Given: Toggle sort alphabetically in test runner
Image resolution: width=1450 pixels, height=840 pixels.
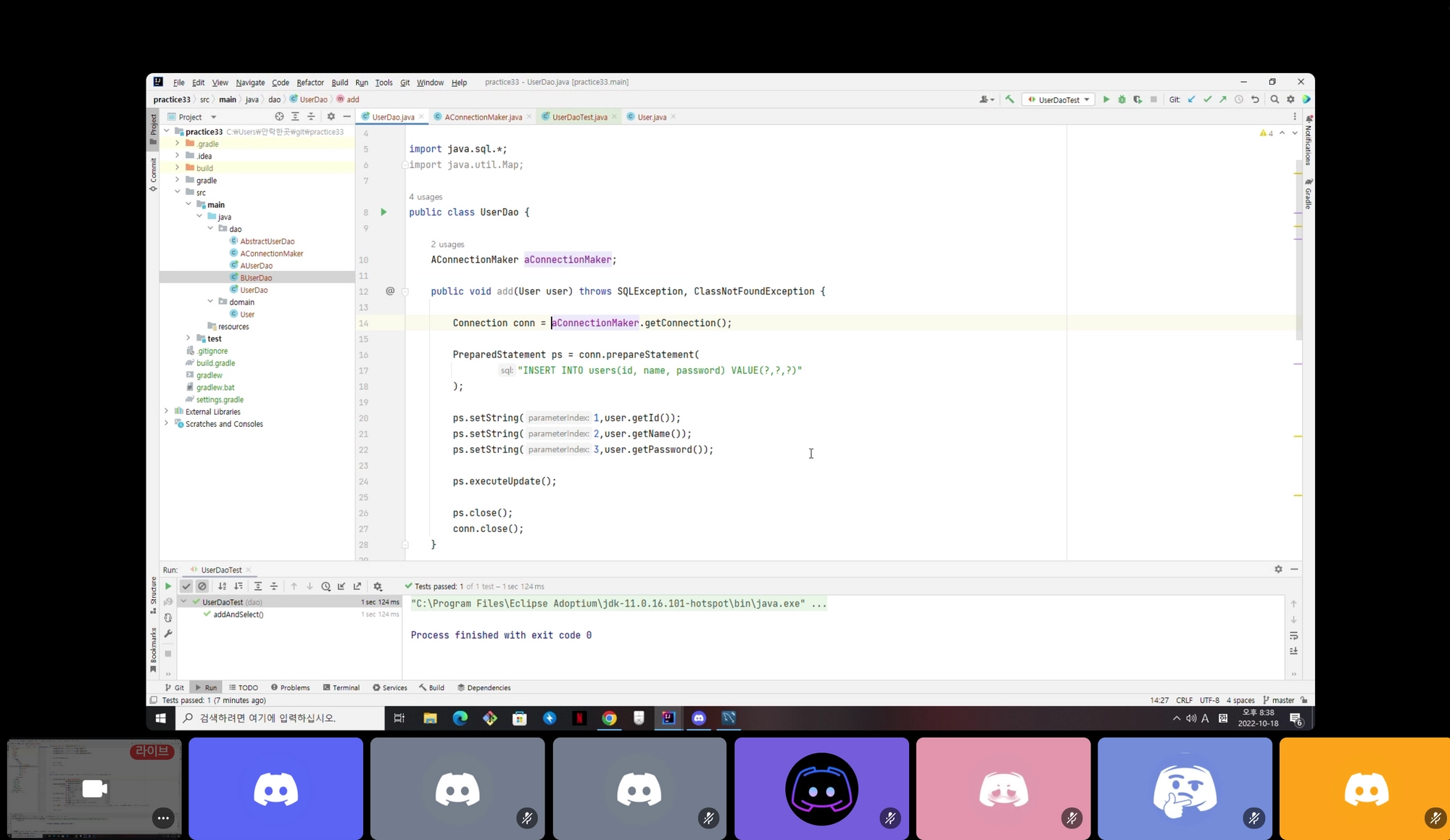Looking at the screenshot, I should tap(223, 586).
